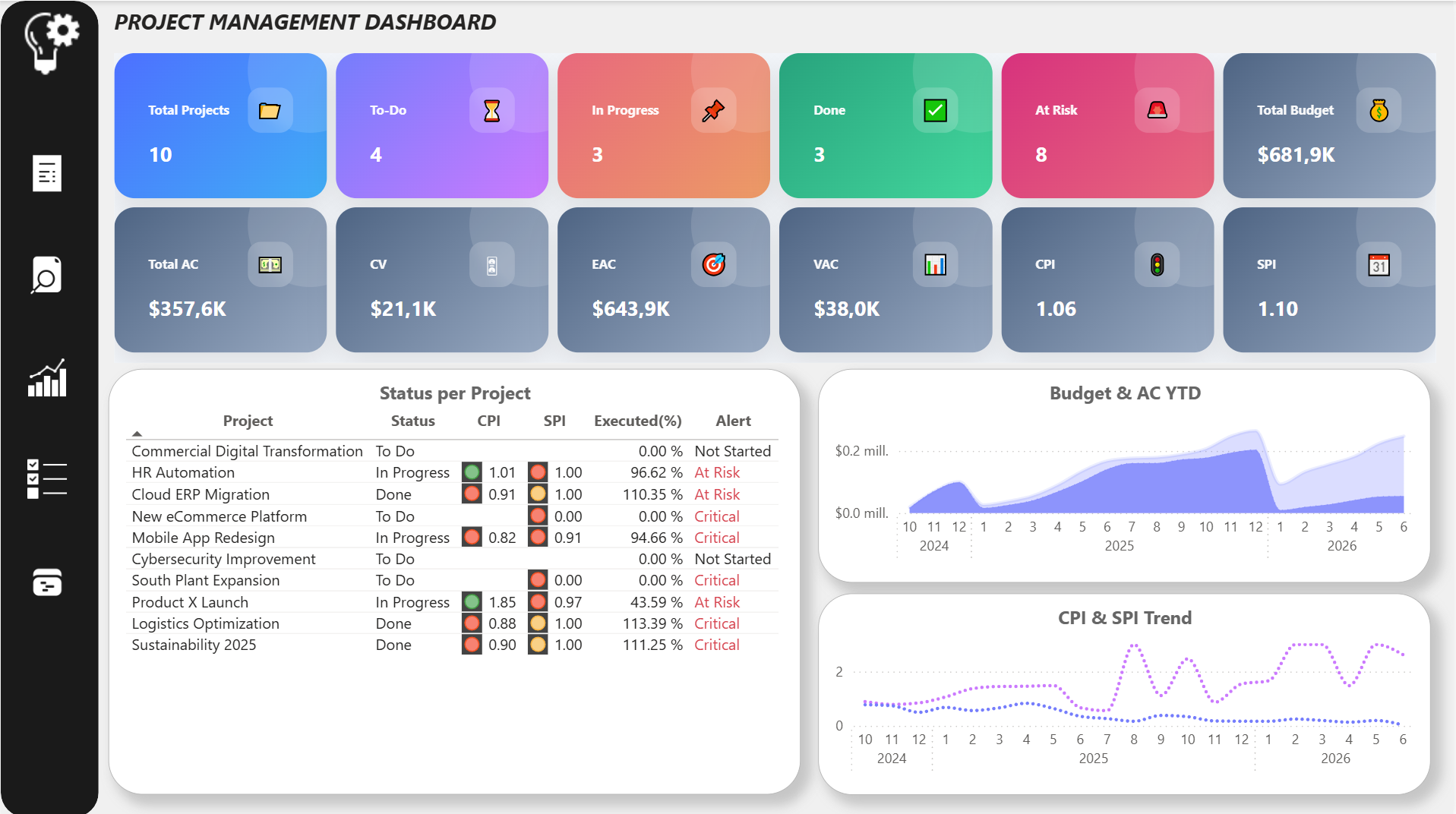The image size is (1456, 814).
Task: Select New eCommerce Platform project name
Action: [x=220, y=516]
